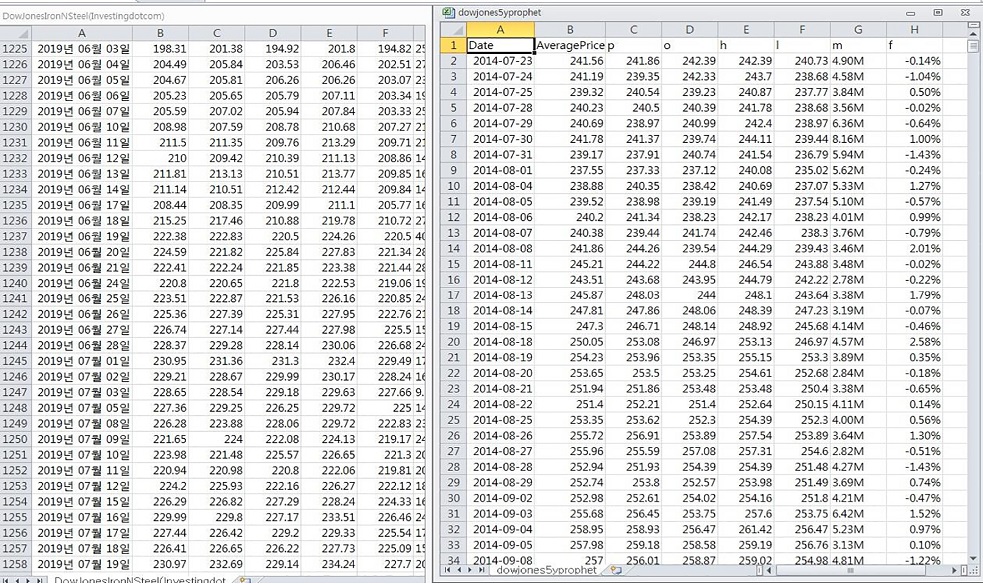Image resolution: width=983 pixels, height=585 pixels.
Task: Click the cell with value '233.51'
Action: pos(329,517)
